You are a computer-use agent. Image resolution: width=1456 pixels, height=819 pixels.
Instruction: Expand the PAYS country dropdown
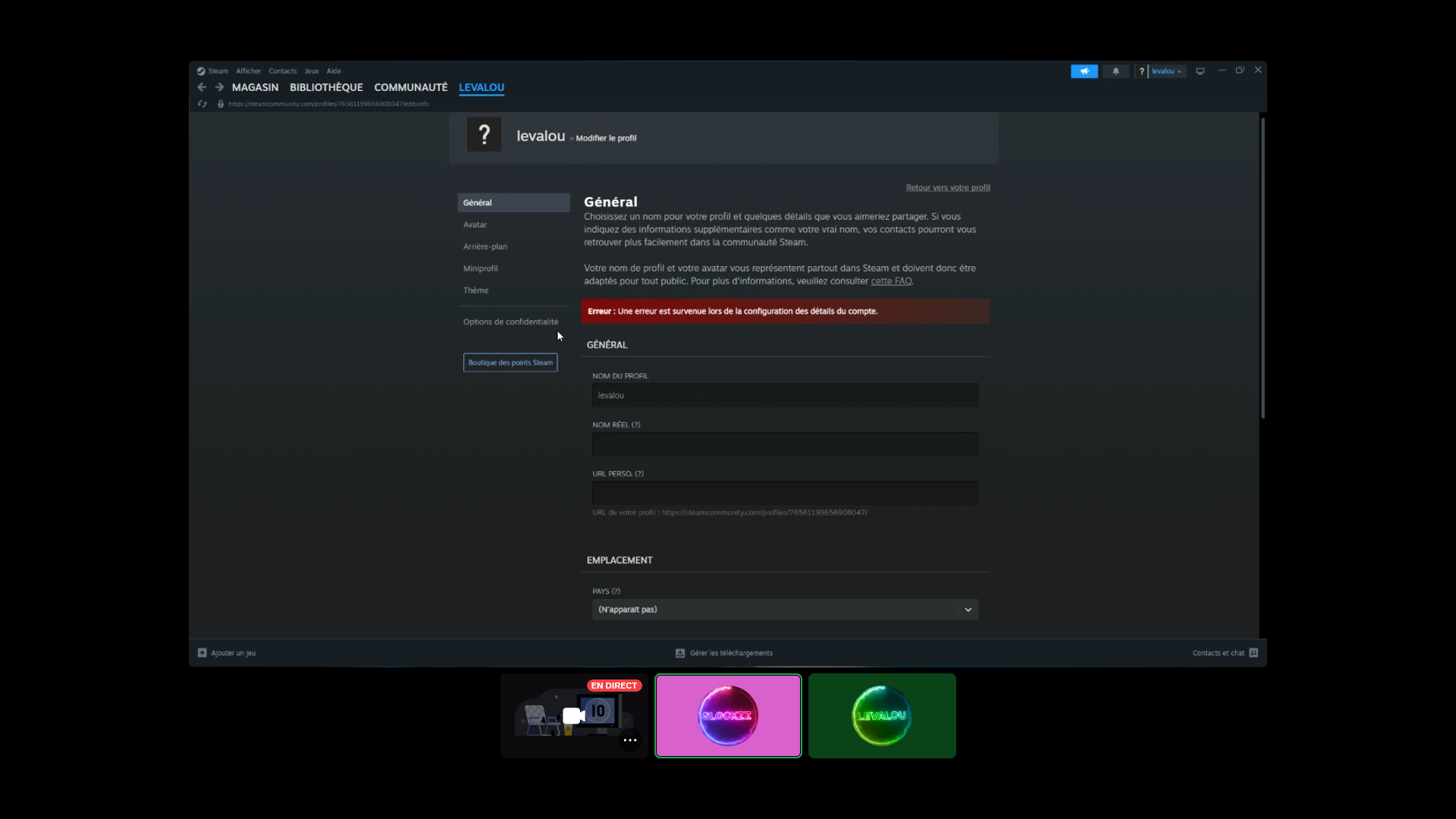tap(786, 610)
